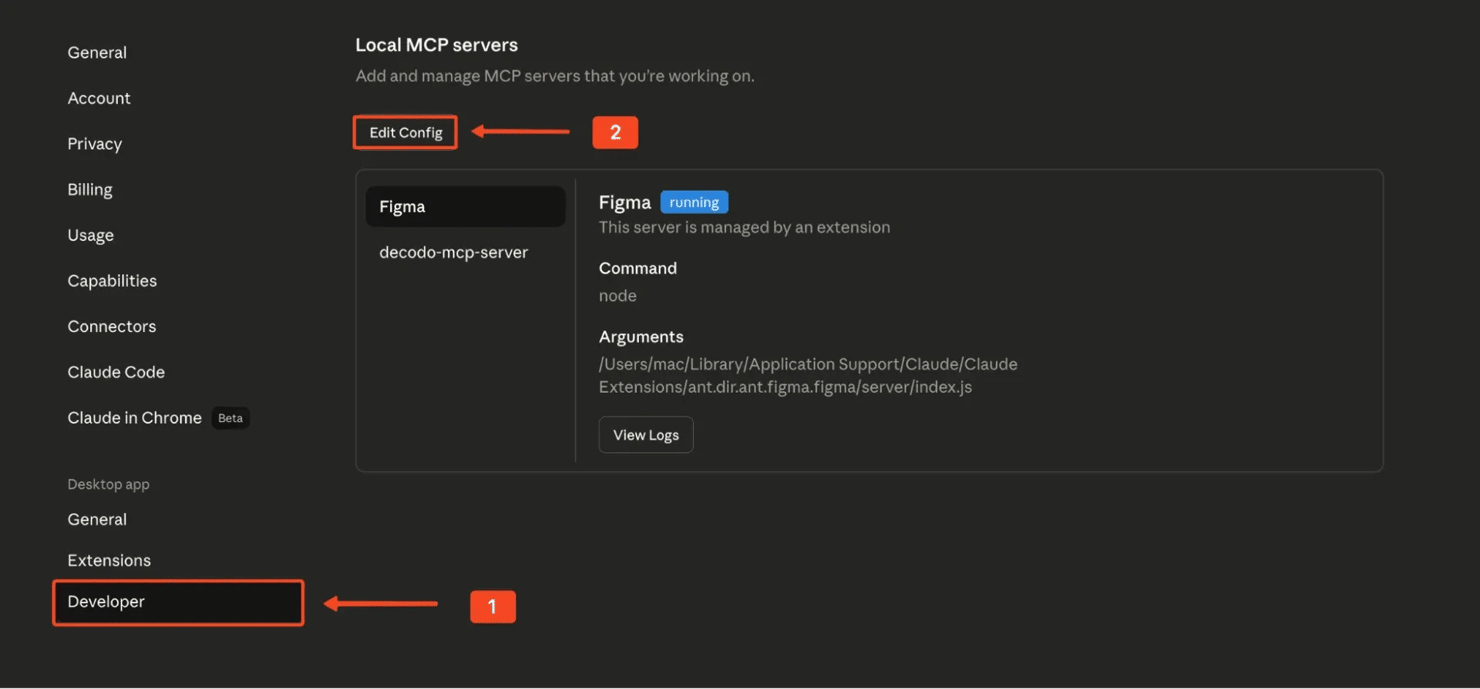This screenshot has height=689, width=1480.
Task: Click the Figma server arguments path
Action: click(807, 376)
